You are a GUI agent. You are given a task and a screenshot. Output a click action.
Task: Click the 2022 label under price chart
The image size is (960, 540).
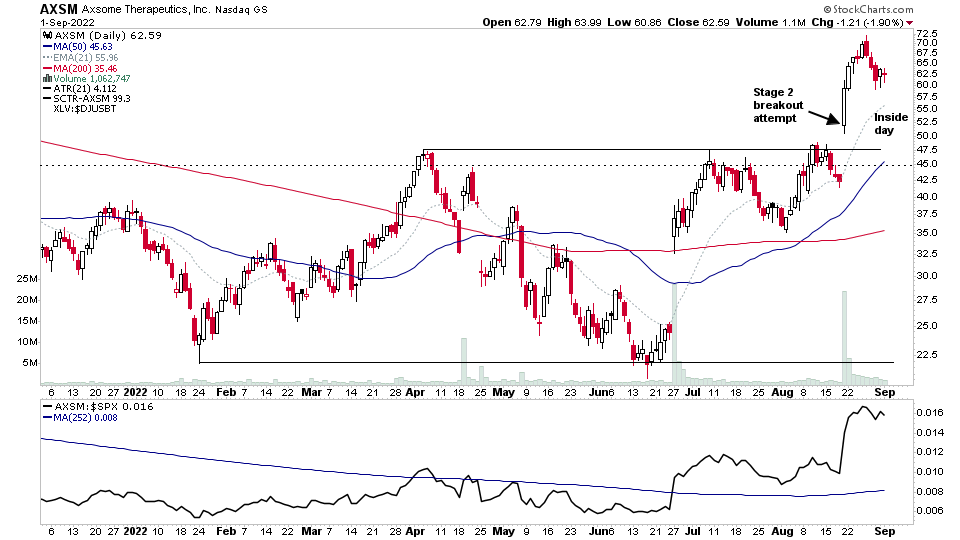click(x=135, y=392)
